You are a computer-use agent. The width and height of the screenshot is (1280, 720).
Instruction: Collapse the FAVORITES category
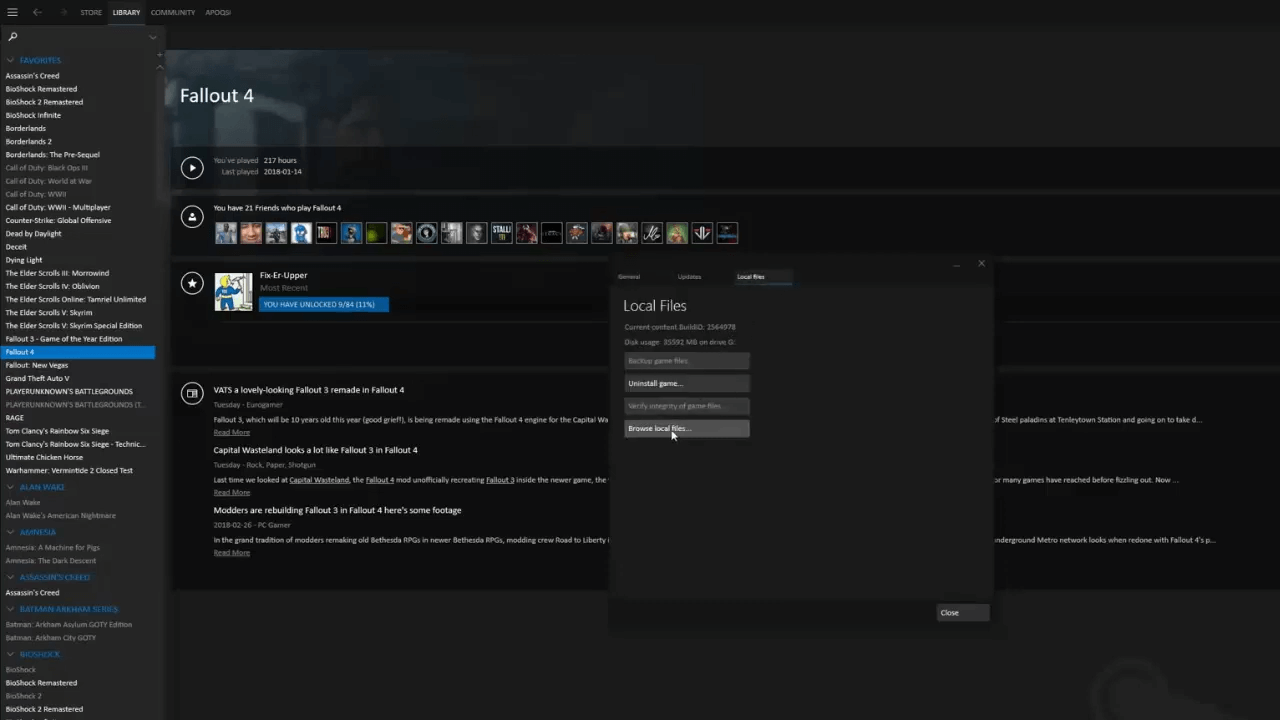coord(10,60)
